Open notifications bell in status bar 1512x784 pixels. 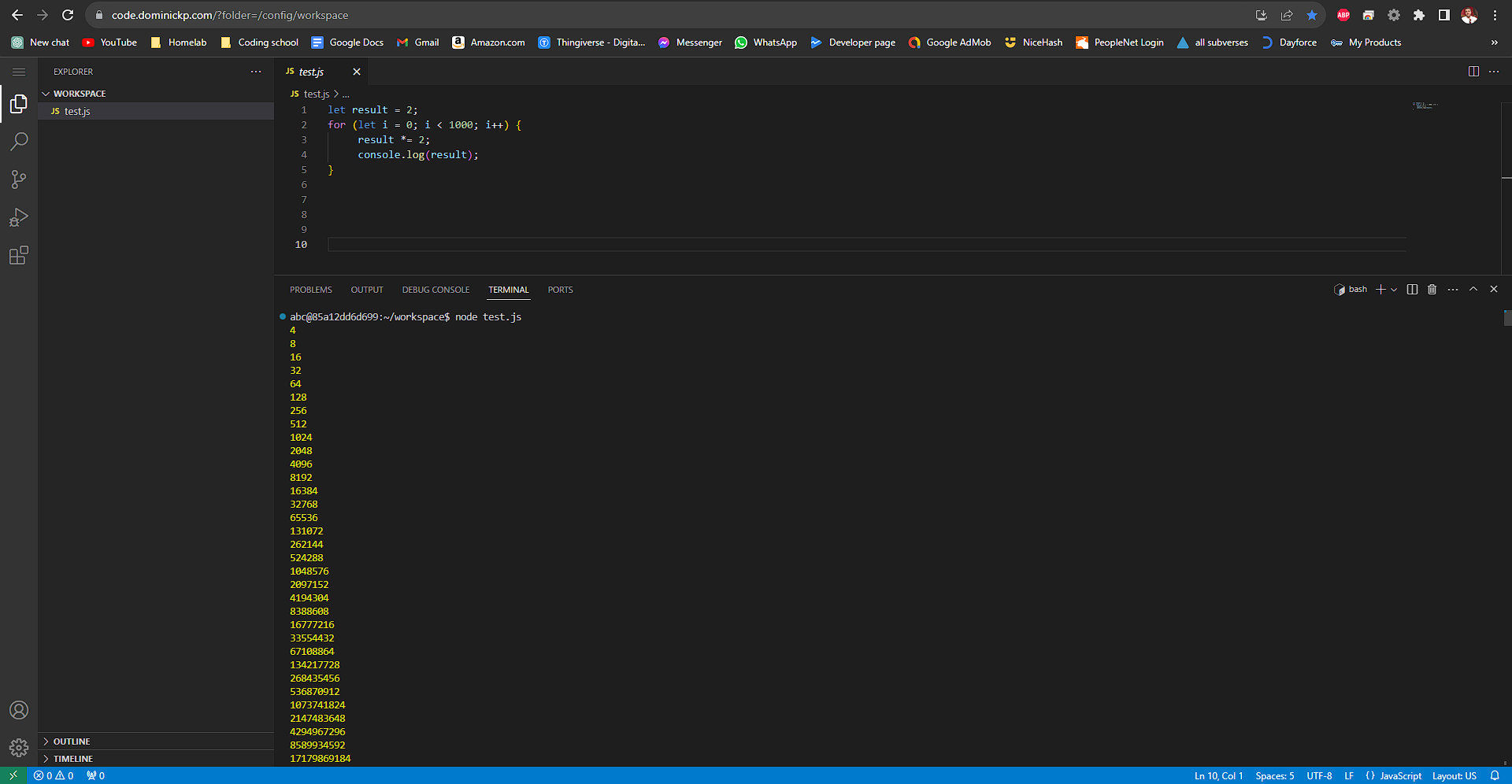click(x=1495, y=775)
